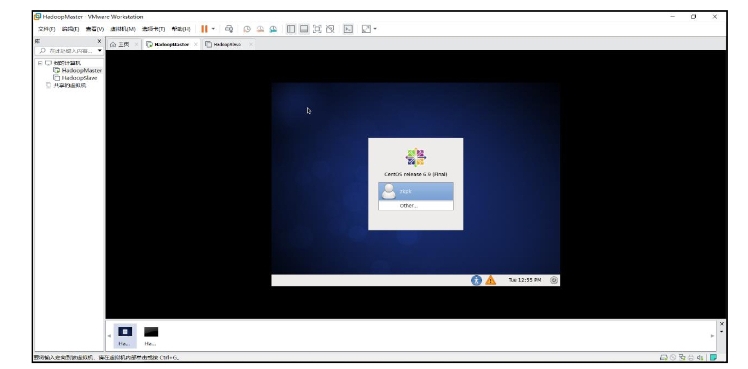
Task: Click the printer status bar icon
Action: [x=691, y=357]
